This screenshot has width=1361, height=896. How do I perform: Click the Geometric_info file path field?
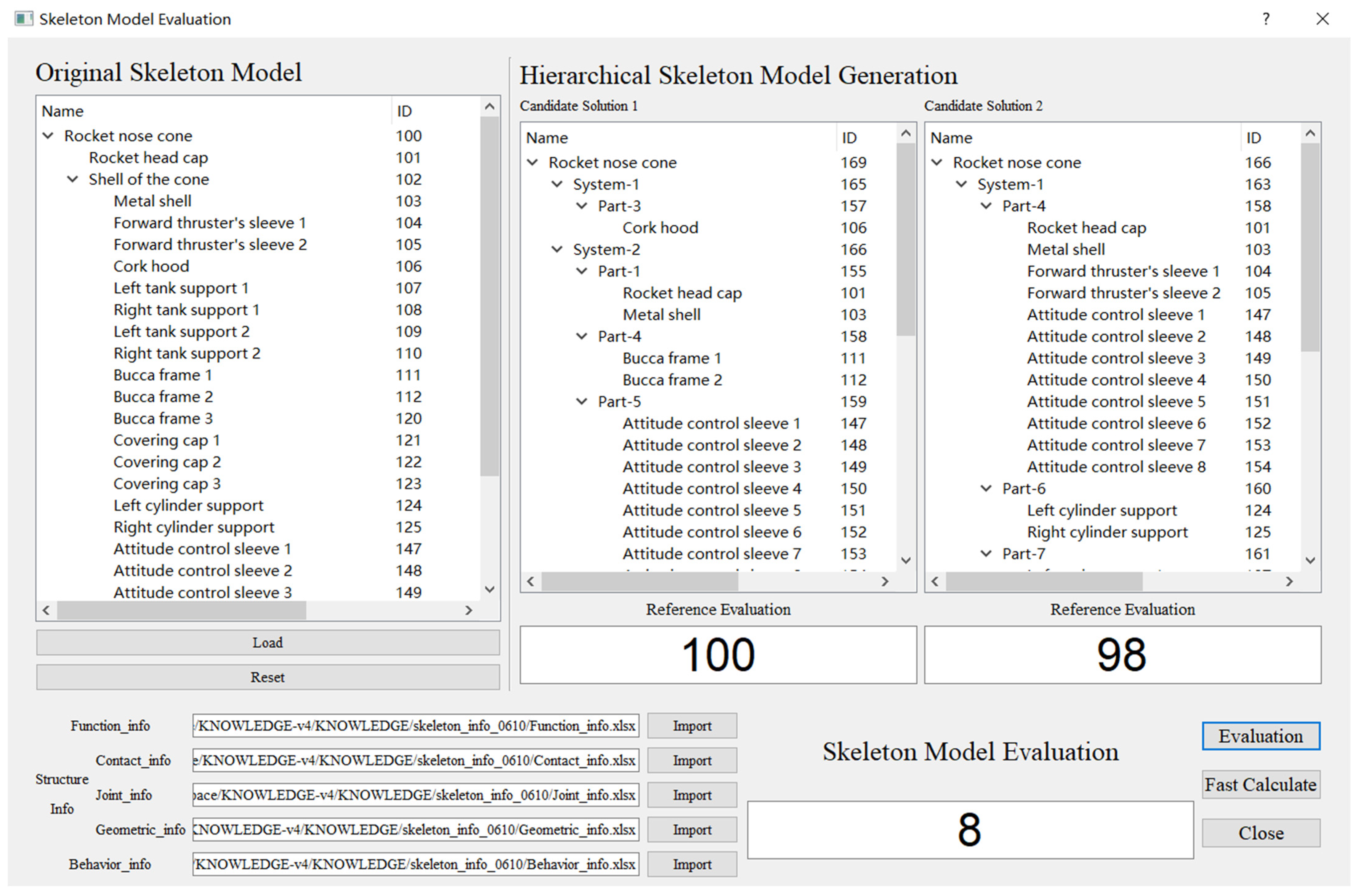pyautogui.click(x=415, y=830)
